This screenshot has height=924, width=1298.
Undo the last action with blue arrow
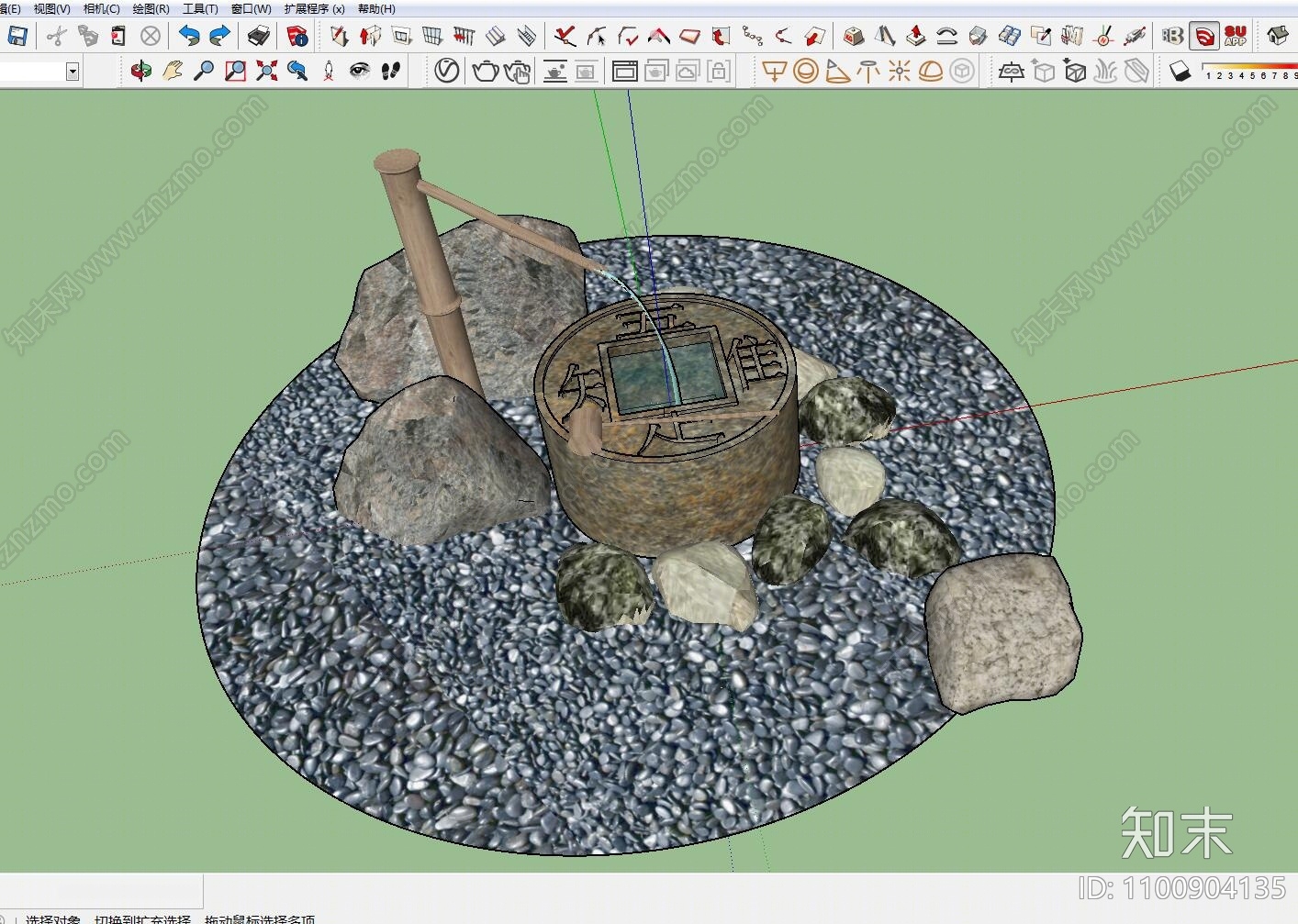click(189, 37)
